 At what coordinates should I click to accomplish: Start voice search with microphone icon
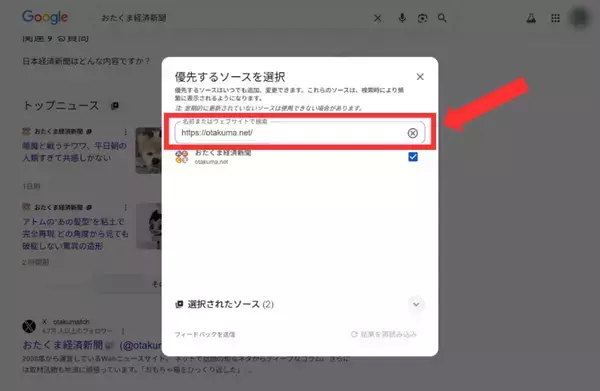[x=402, y=18]
